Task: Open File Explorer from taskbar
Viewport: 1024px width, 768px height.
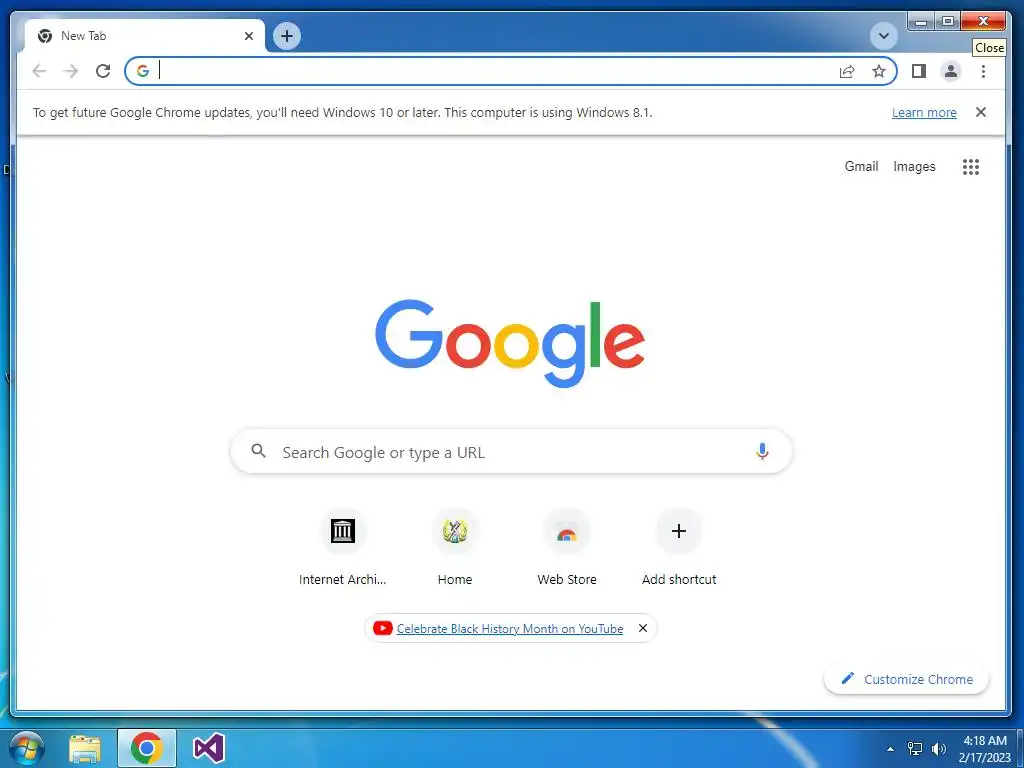Action: point(85,748)
